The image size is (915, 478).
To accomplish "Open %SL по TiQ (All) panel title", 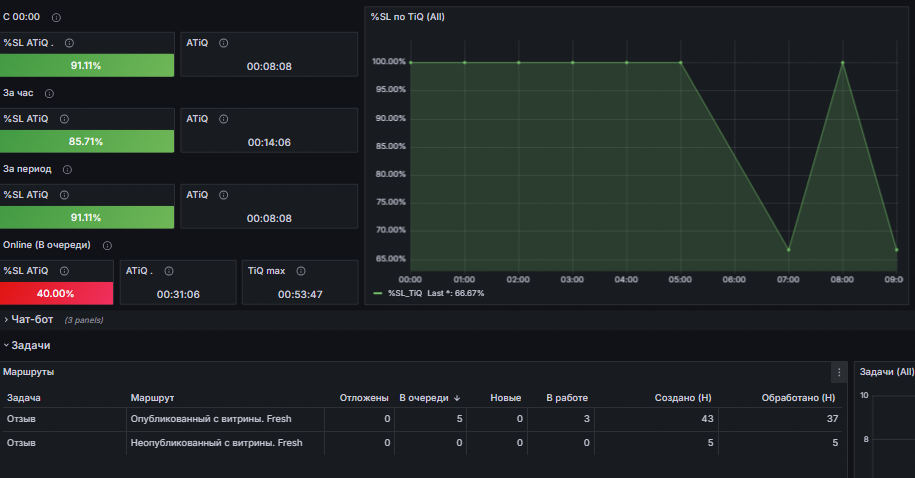I will pyautogui.click(x=407, y=17).
